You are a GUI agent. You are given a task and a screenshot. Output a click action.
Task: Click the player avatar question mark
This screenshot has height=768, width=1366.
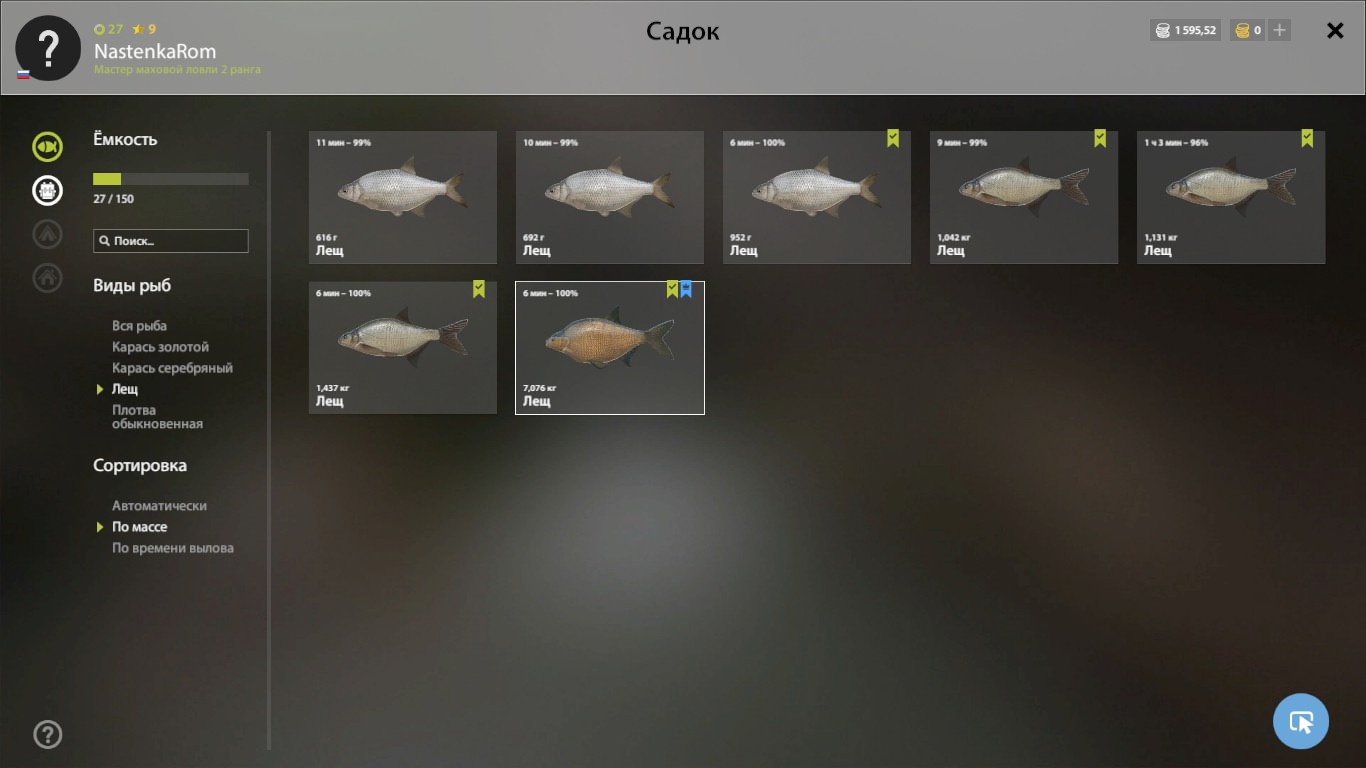click(x=48, y=48)
